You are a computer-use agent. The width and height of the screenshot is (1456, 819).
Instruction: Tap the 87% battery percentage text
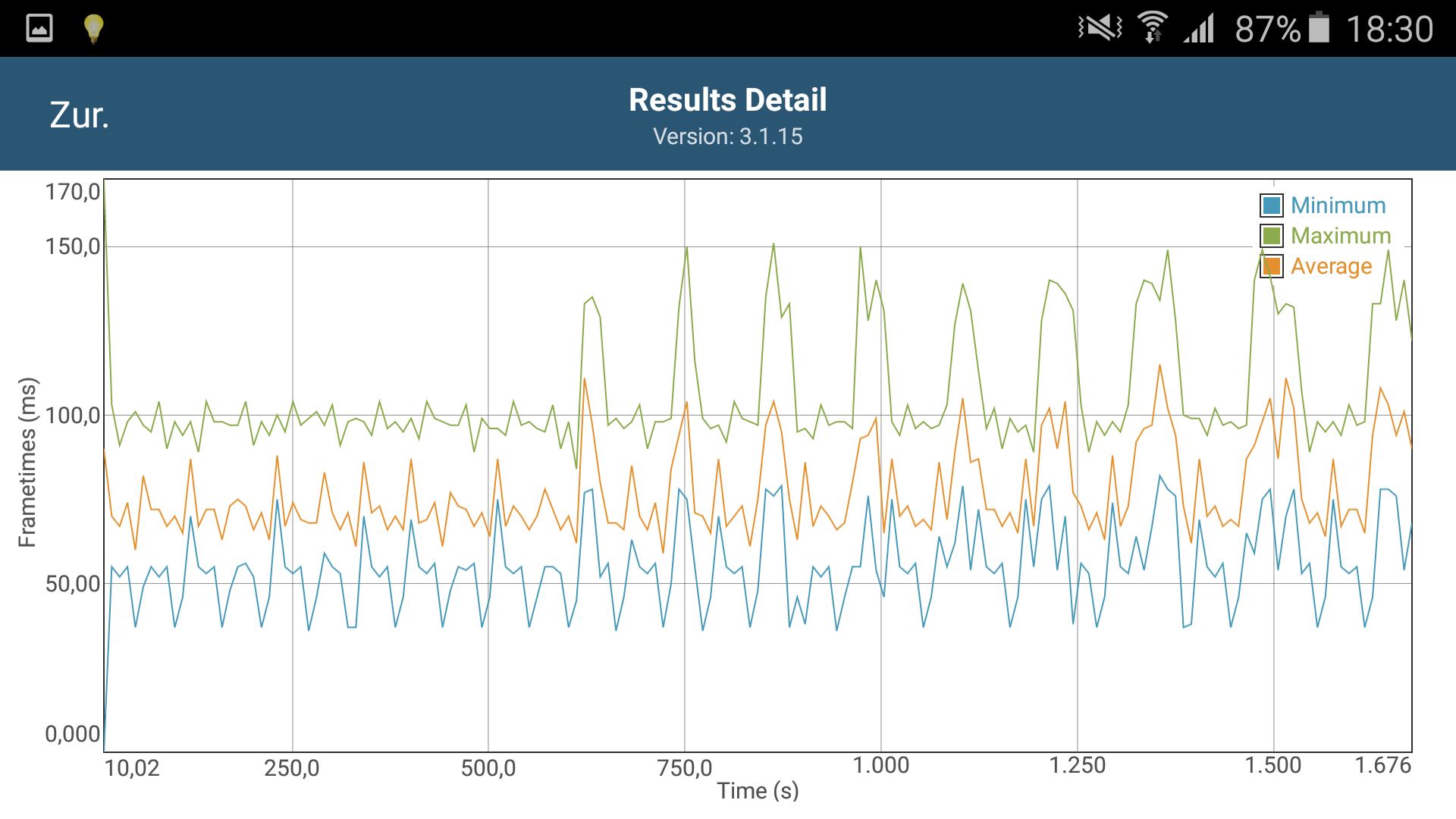tap(1267, 29)
